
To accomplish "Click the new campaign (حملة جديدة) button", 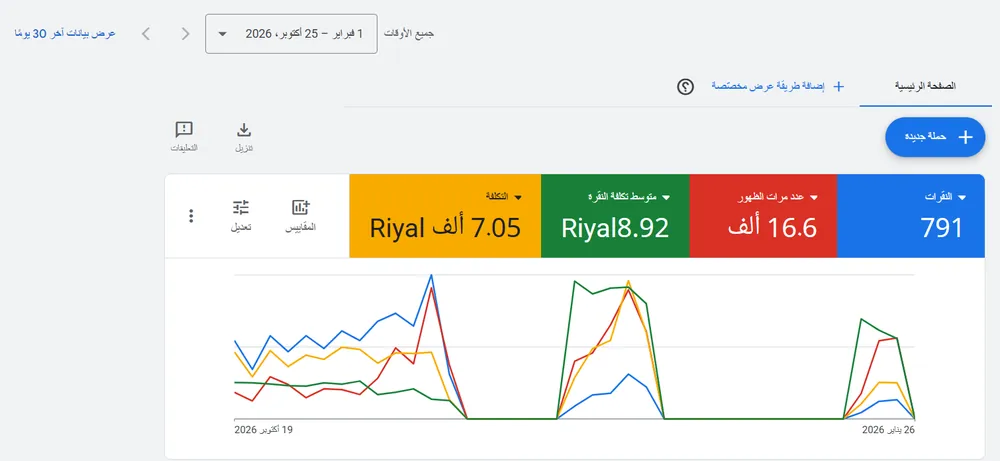I will (936, 136).
